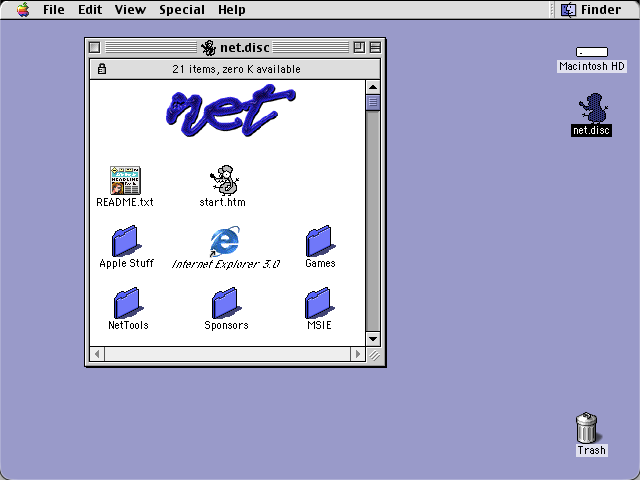Open the Finder application menu

point(591,9)
